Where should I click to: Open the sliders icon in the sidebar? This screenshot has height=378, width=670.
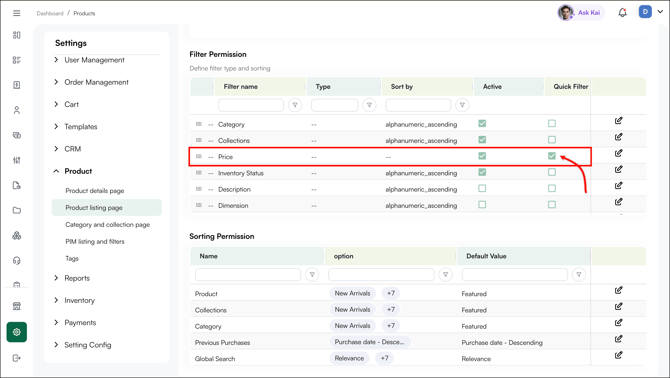tap(17, 160)
